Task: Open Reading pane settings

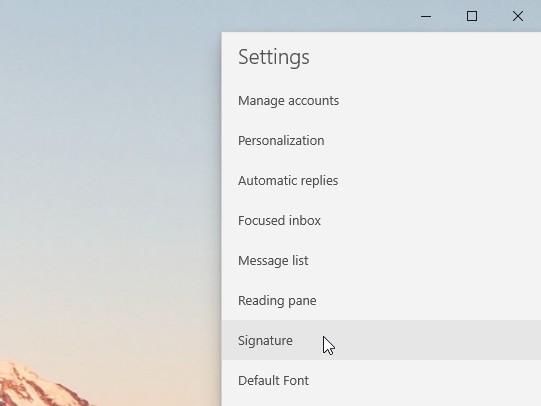Action: coord(381,301)
